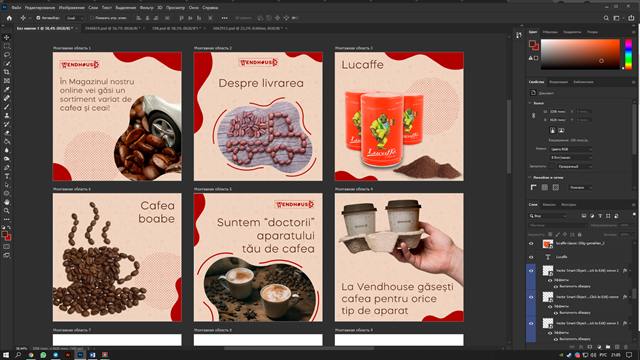
Task: Select the Hand tool
Action: coord(7,202)
